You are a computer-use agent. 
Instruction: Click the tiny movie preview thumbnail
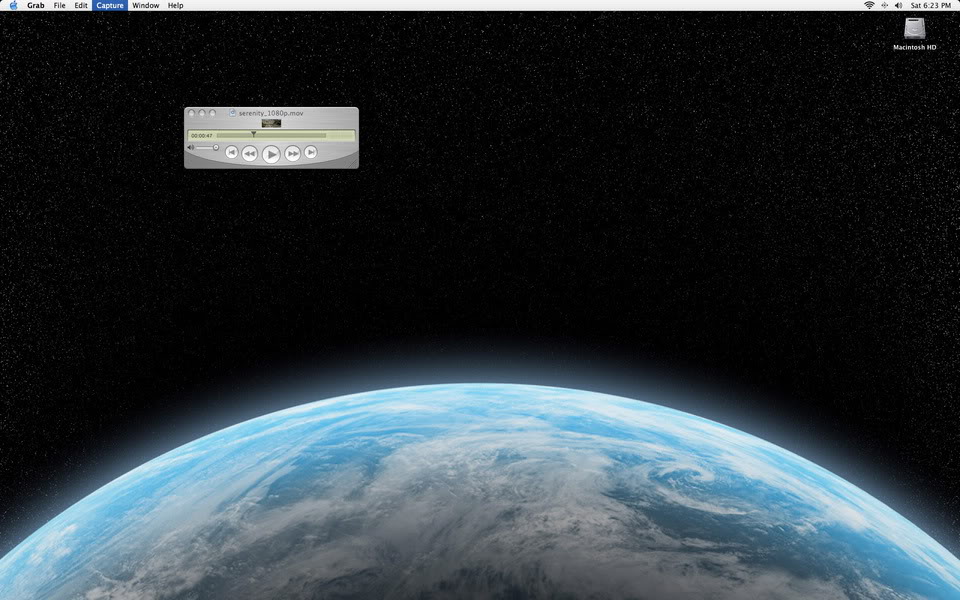click(271, 123)
